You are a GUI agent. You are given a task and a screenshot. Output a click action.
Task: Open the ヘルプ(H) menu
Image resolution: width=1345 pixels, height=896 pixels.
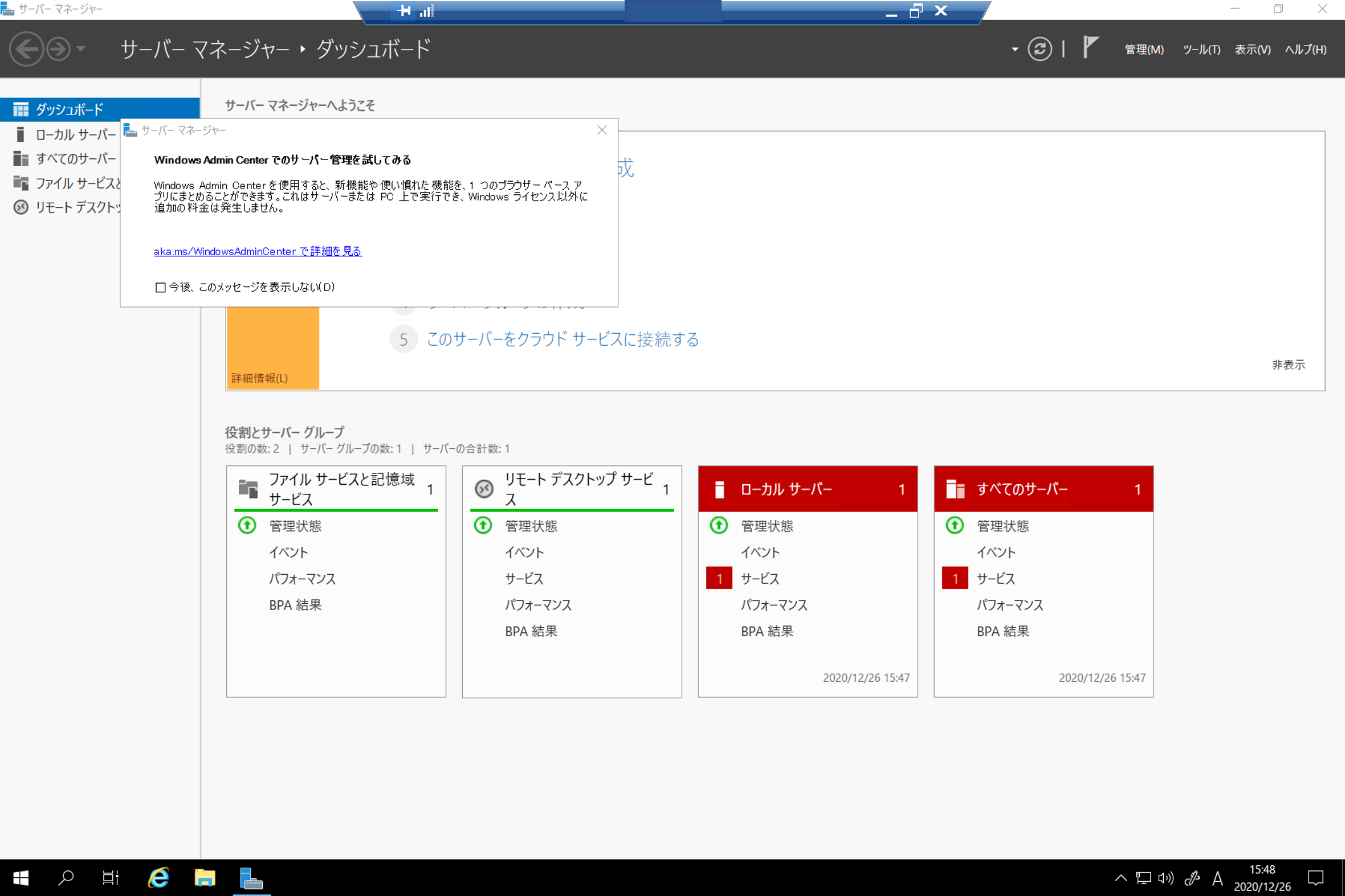click(1306, 50)
